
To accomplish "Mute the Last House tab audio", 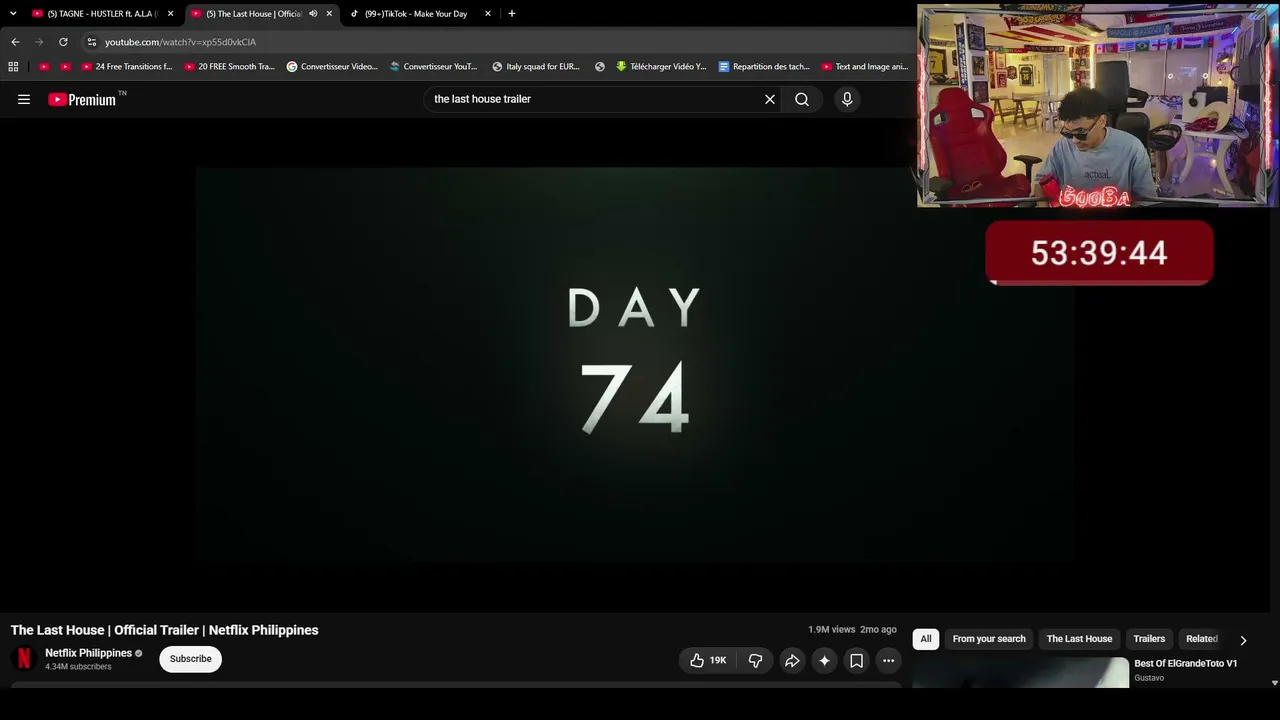I will tap(313, 14).
